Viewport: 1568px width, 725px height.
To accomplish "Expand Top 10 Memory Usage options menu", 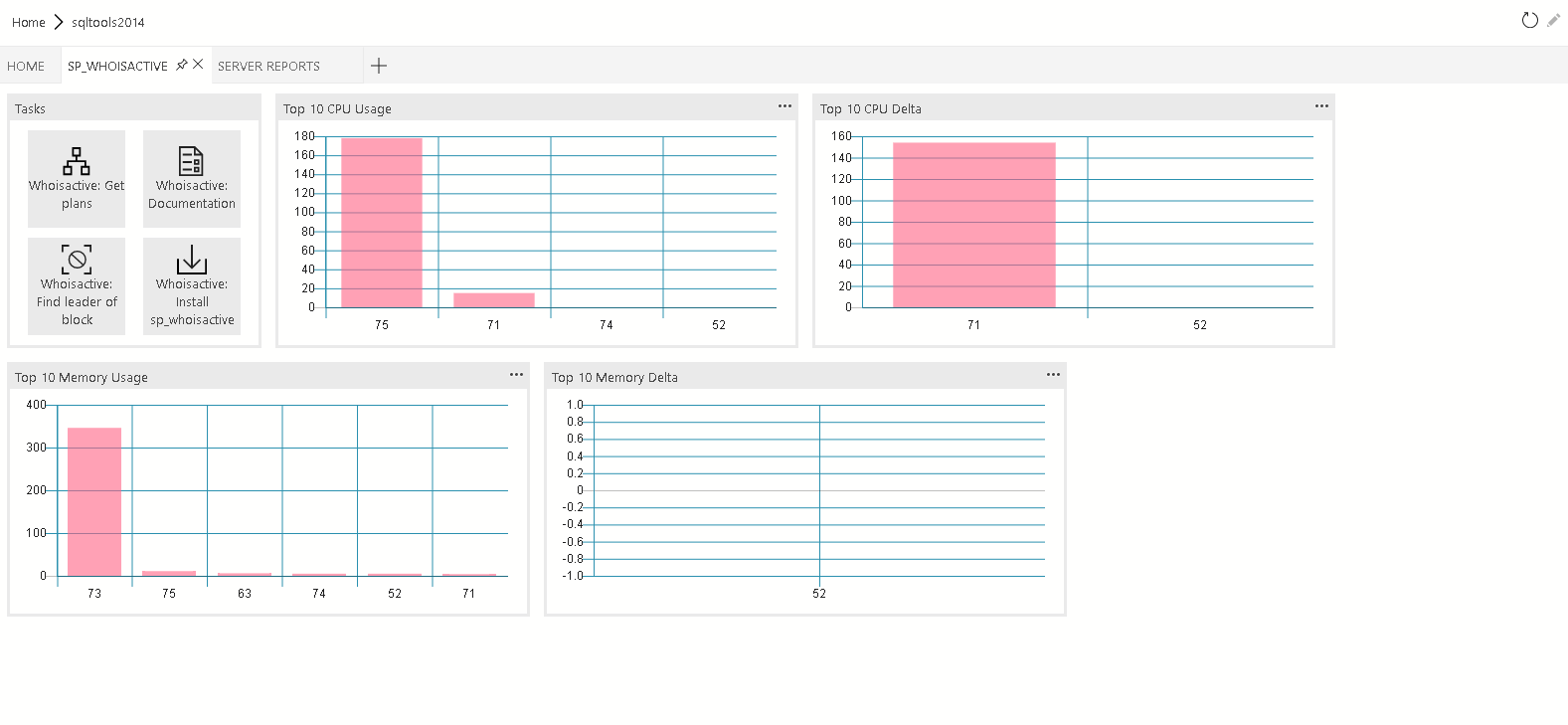I will pyautogui.click(x=516, y=375).
